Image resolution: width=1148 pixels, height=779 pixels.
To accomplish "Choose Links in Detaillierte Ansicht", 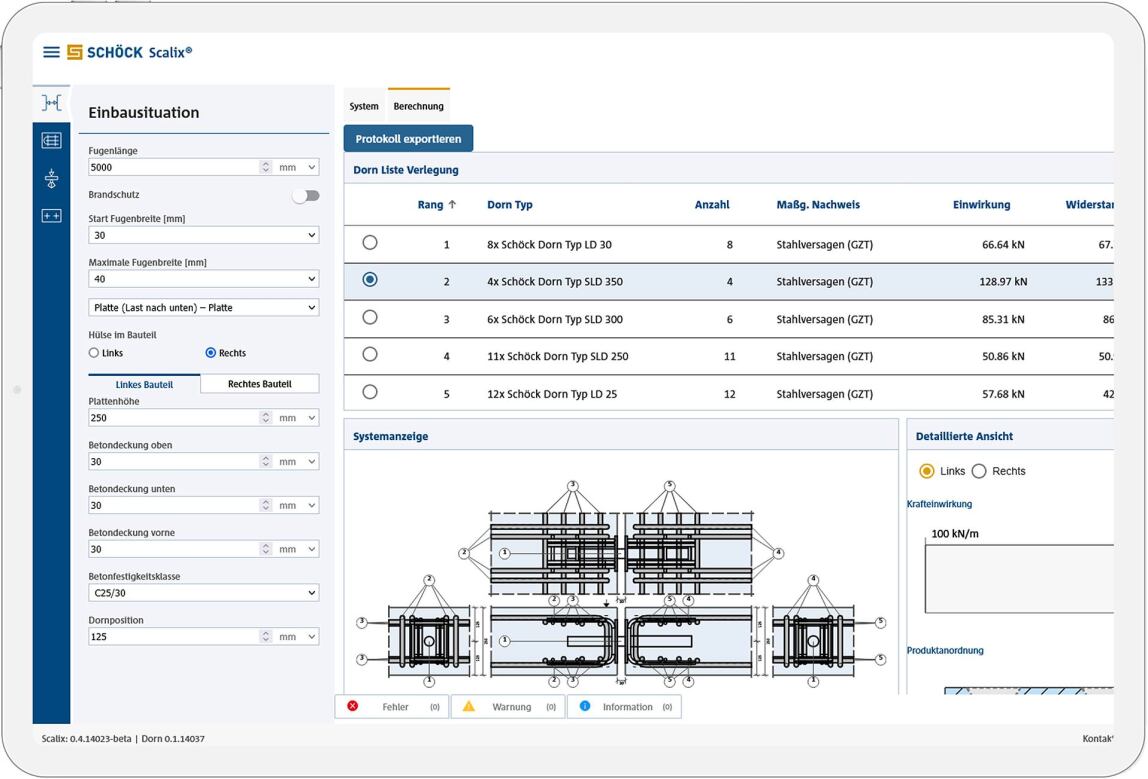I will [927, 471].
